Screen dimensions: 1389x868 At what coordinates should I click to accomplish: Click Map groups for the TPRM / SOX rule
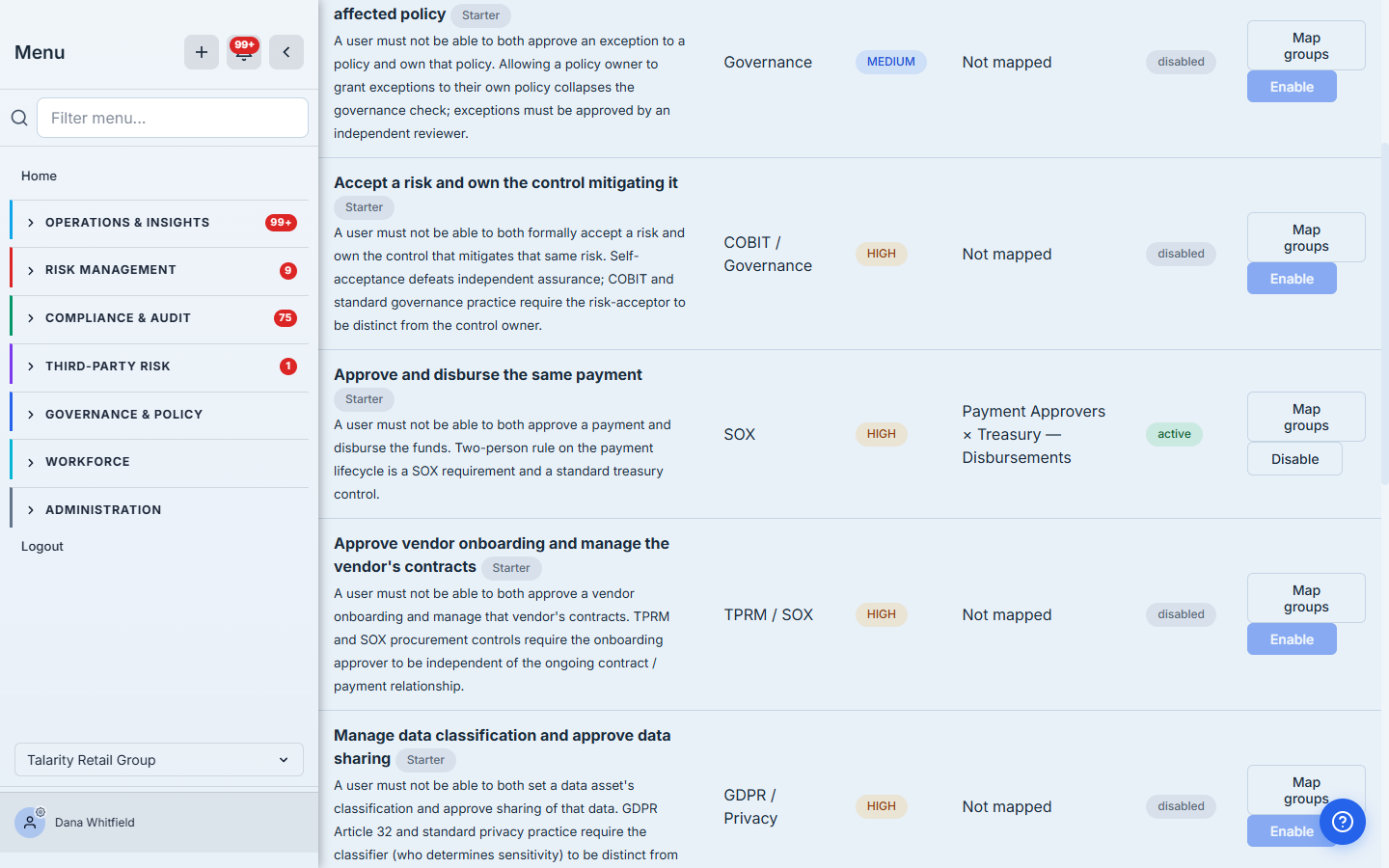point(1306,598)
